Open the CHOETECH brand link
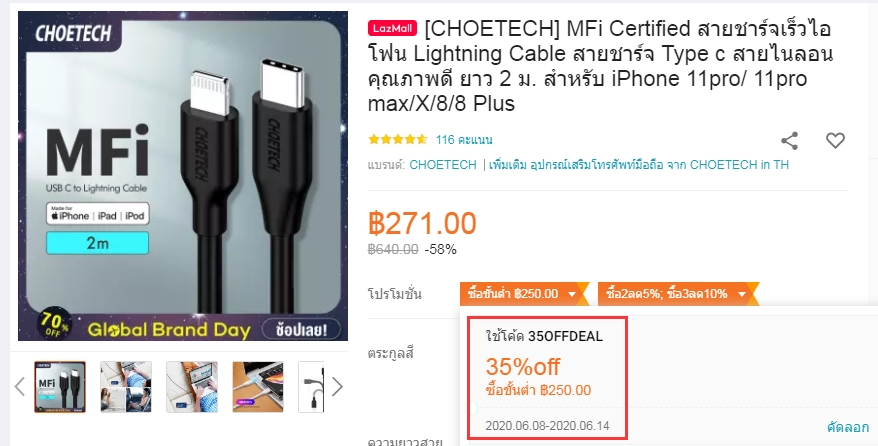878x446 pixels. click(442, 165)
